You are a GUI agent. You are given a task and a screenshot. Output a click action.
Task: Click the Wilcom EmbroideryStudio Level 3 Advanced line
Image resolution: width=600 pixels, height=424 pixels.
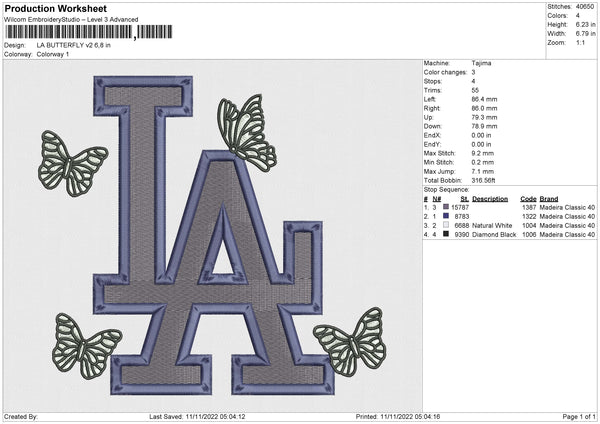(71, 20)
